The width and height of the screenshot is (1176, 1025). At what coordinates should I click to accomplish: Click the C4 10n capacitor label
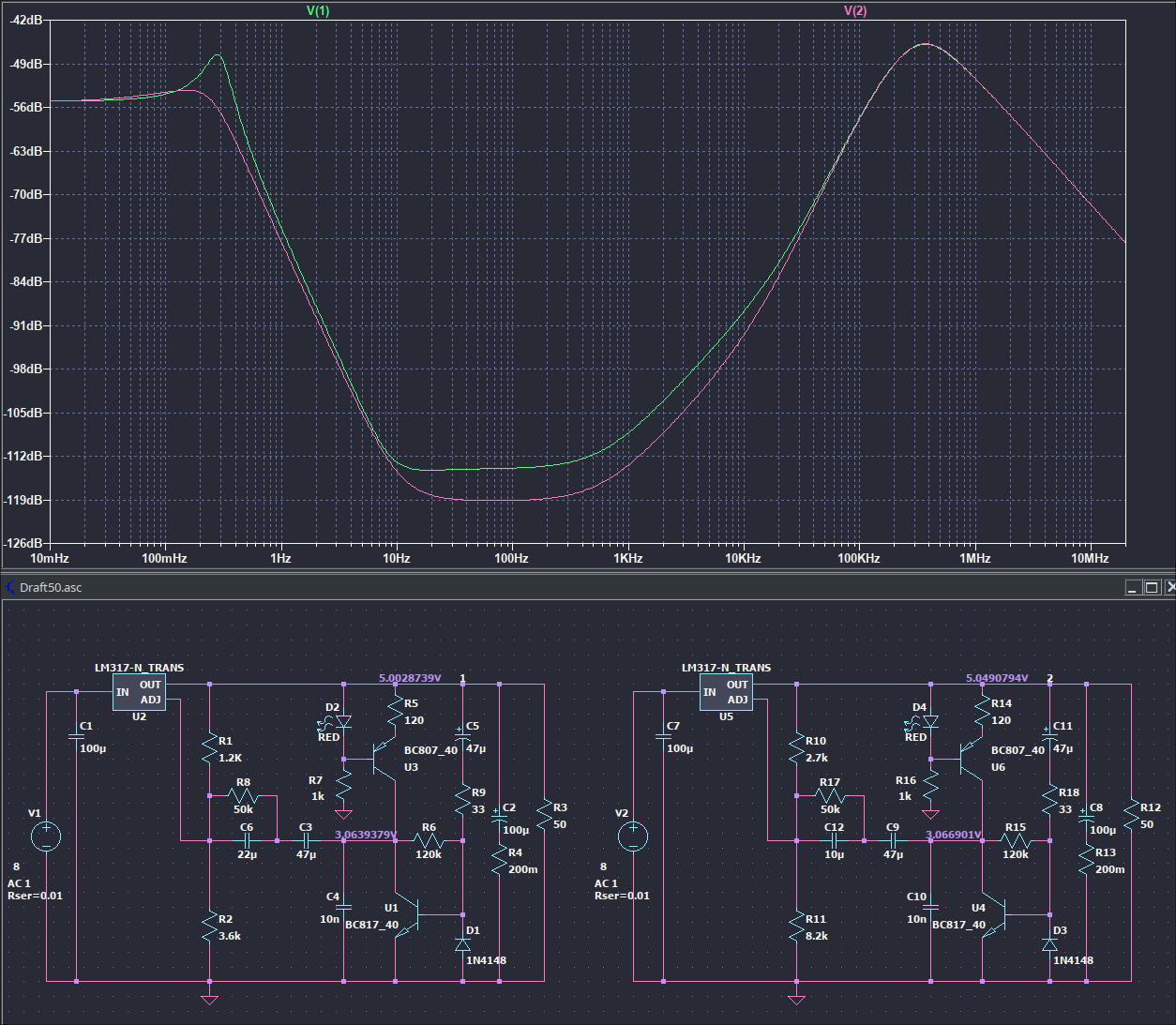pos(333,897)
